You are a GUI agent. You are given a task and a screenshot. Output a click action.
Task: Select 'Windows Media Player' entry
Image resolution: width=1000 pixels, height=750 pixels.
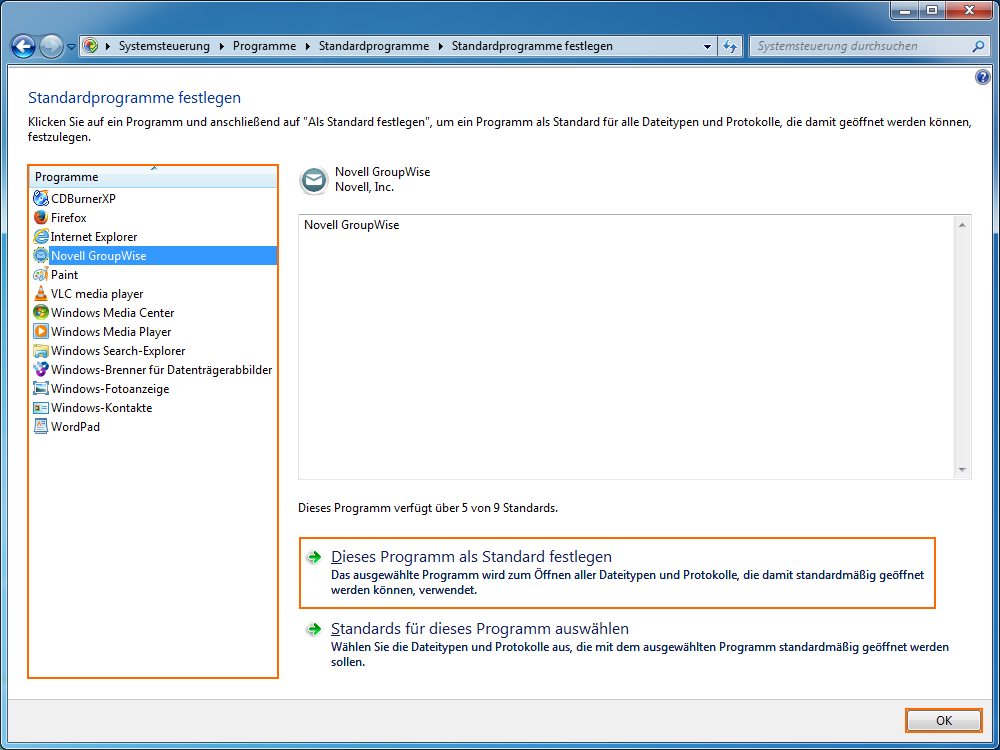[x=111, y=332]
